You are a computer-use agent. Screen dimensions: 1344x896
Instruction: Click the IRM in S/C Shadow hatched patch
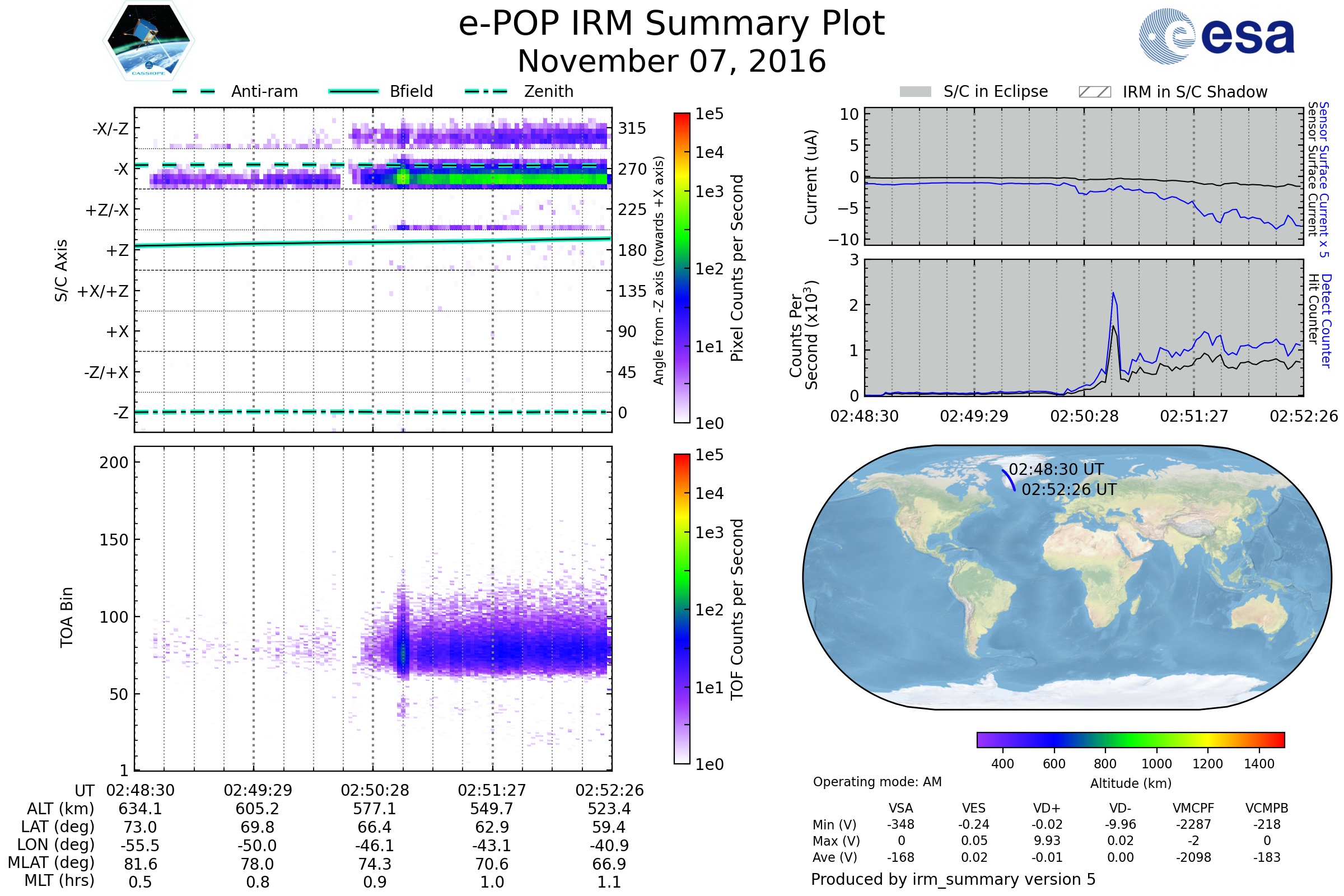(1094, 92)
